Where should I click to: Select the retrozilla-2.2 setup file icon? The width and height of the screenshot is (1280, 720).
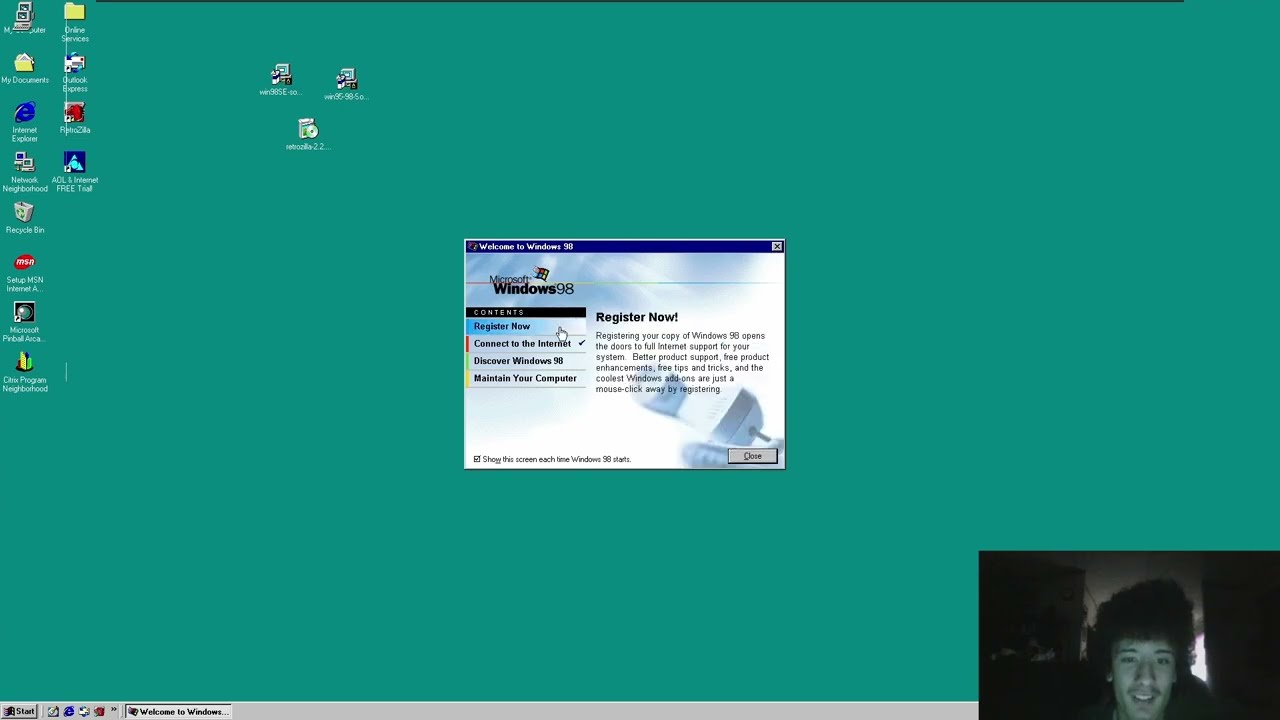(307, 134)
